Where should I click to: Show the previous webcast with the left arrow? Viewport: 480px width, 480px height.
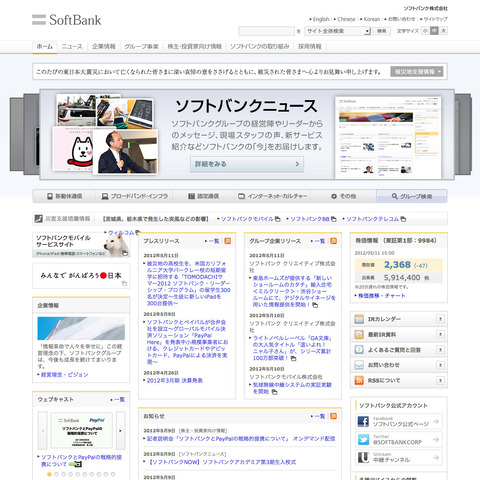tap(43, 431)
